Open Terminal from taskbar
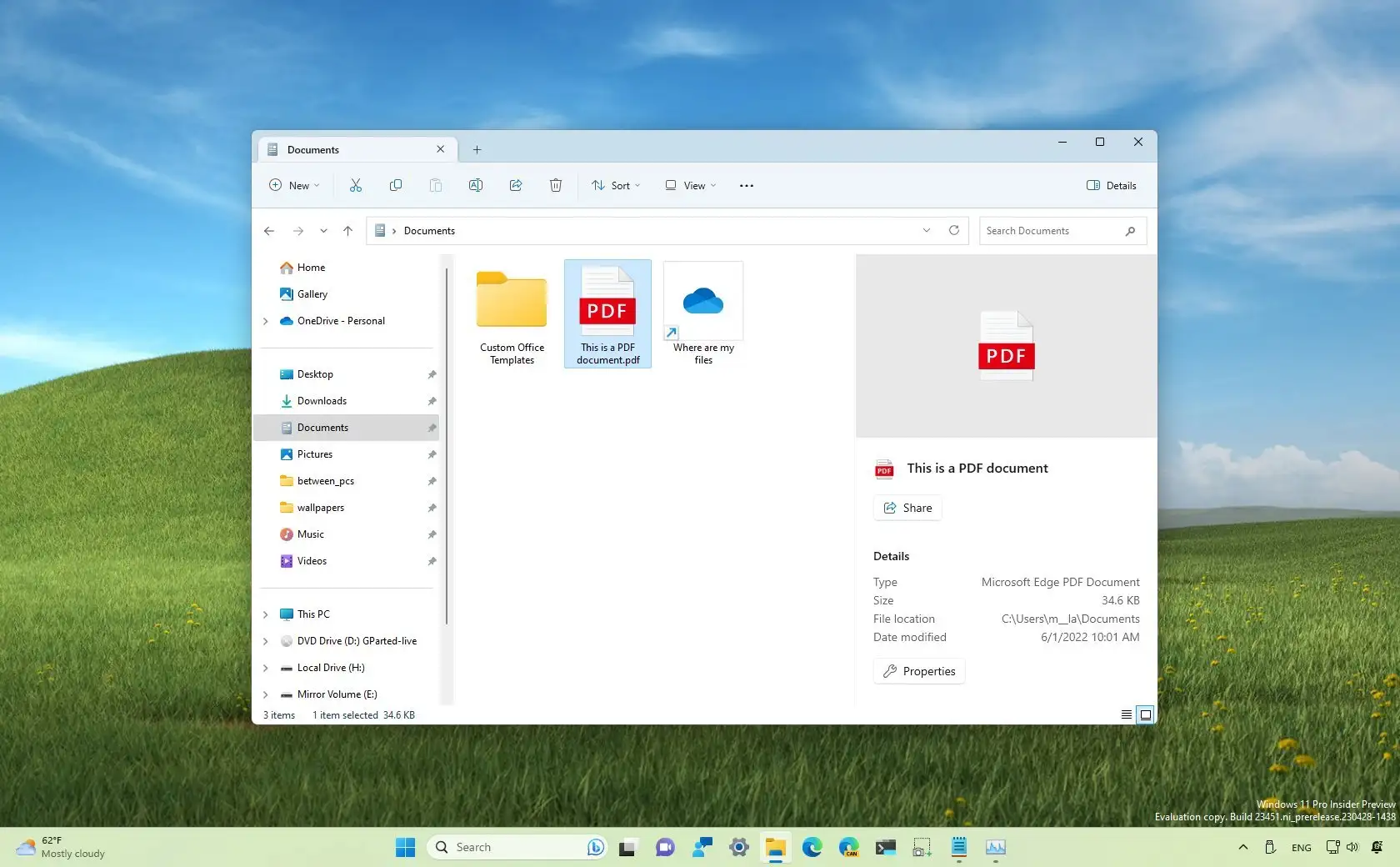The image size is (1400, 867). tap(885, 847)
